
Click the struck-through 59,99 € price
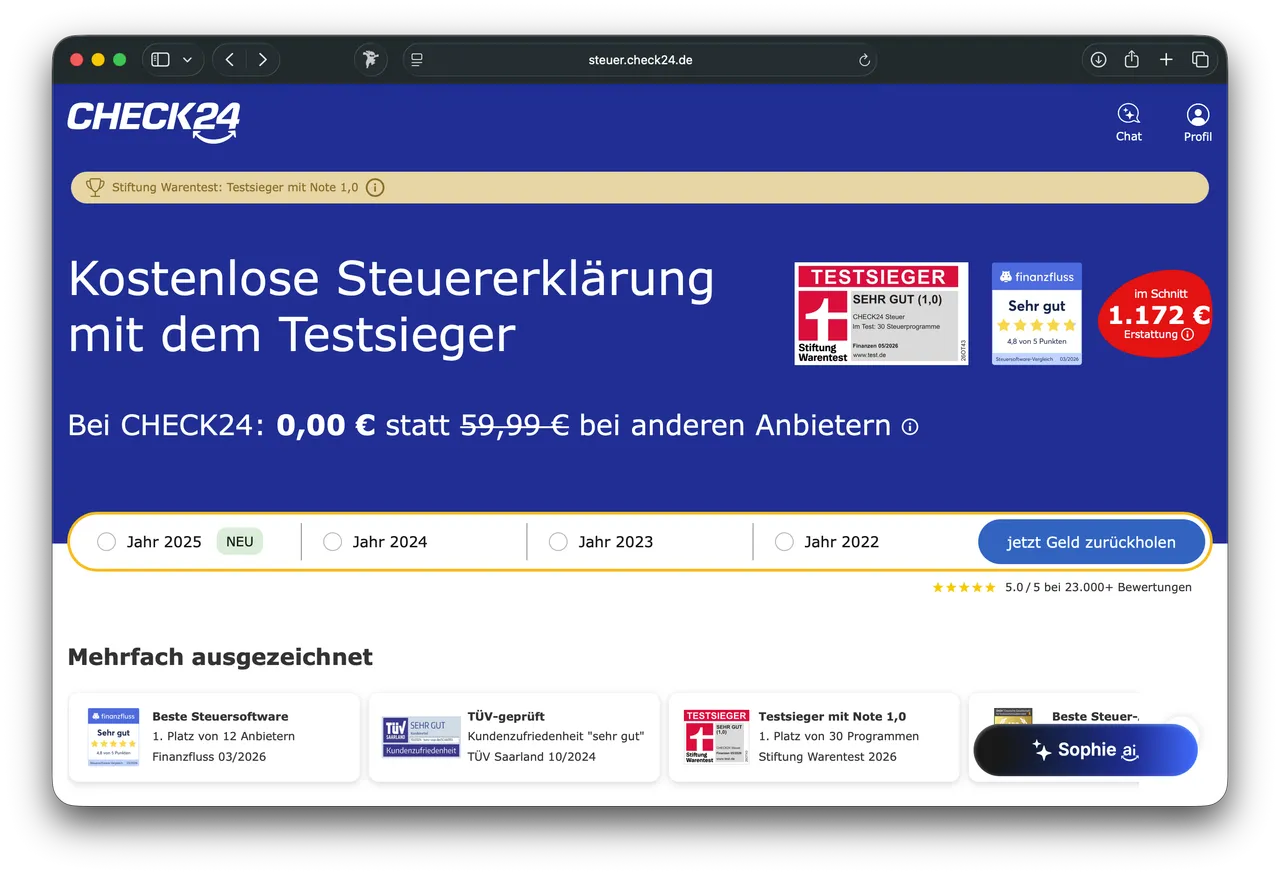click(x=514, y=426)
